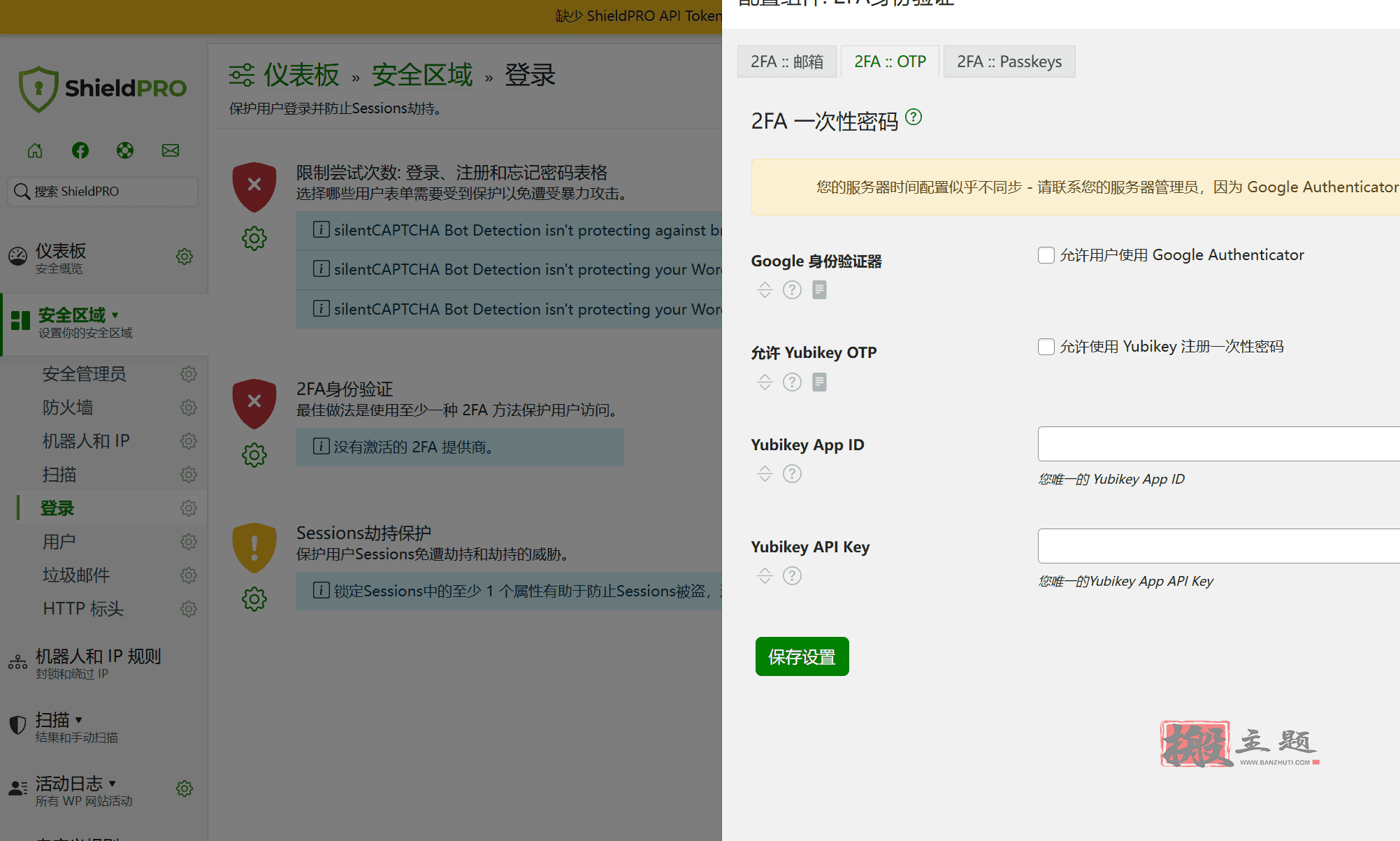Expand the 活动日志 sidebar dropdown
This screenshot has width=1400, height=841.
(113, 783)
